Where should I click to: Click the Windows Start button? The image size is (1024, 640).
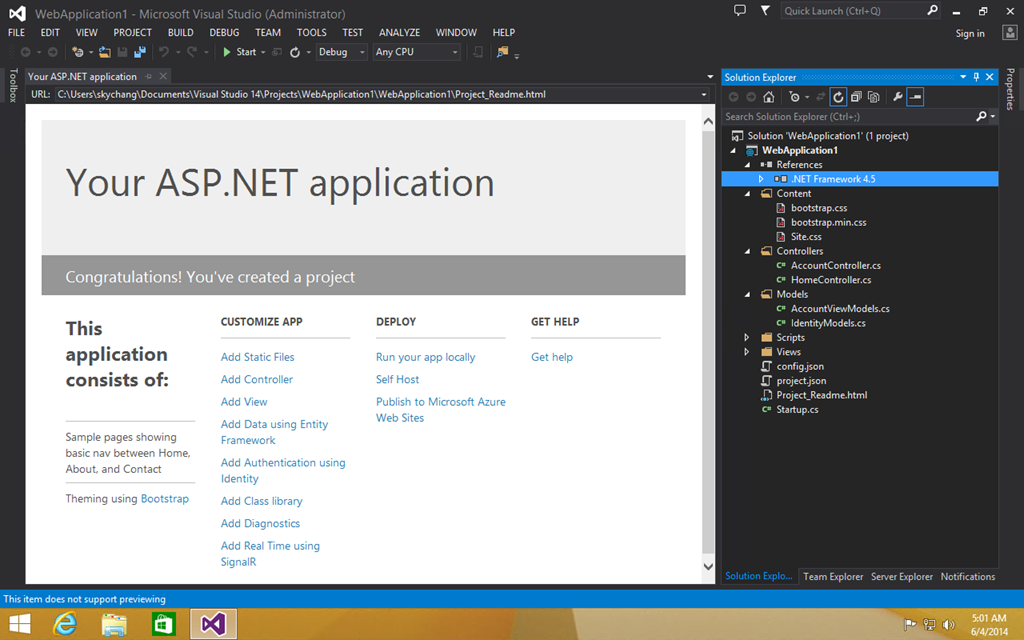pyautogui.click(x=20, y=624)
